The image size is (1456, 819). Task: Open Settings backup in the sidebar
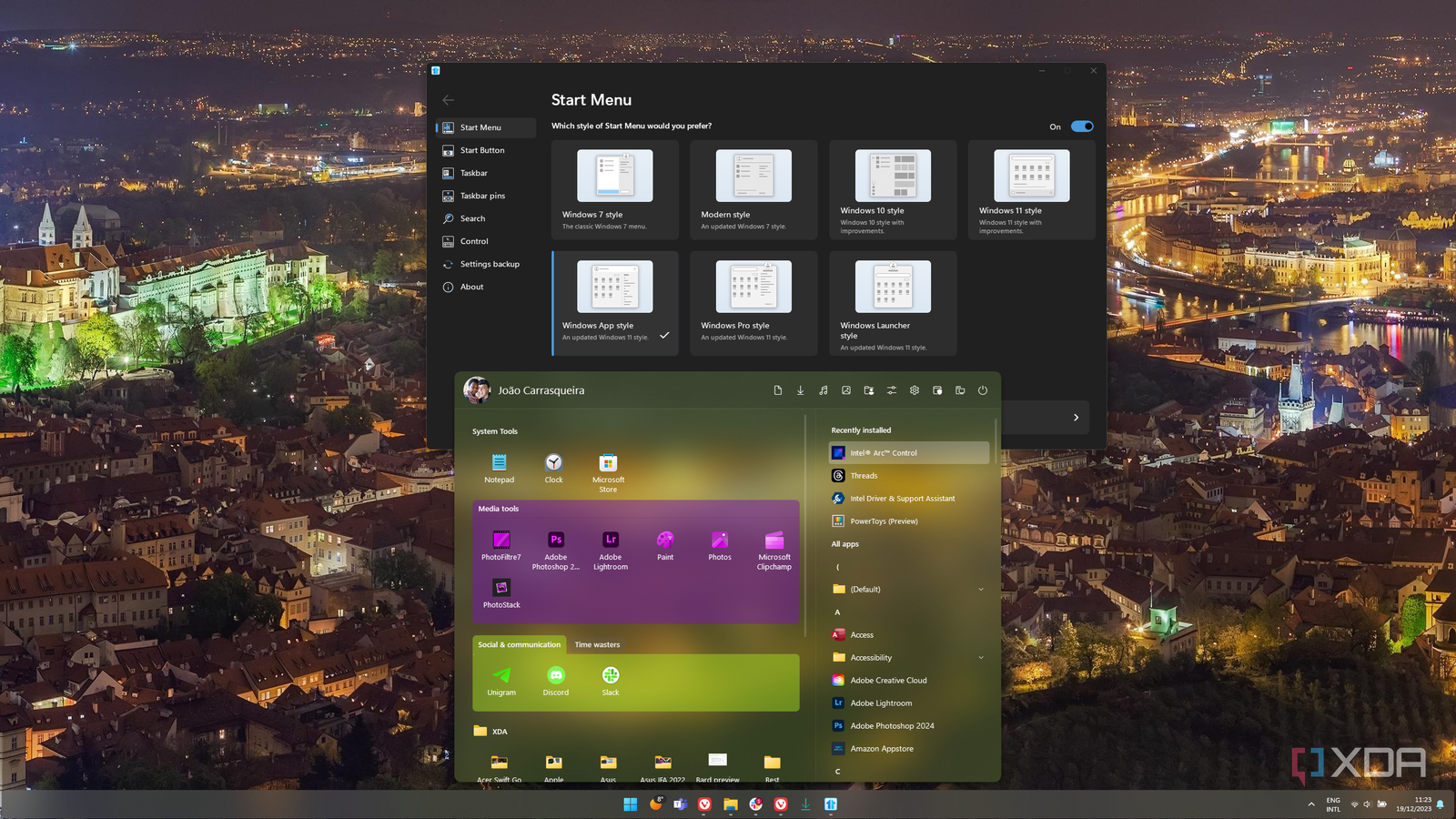tap(486, 264)
